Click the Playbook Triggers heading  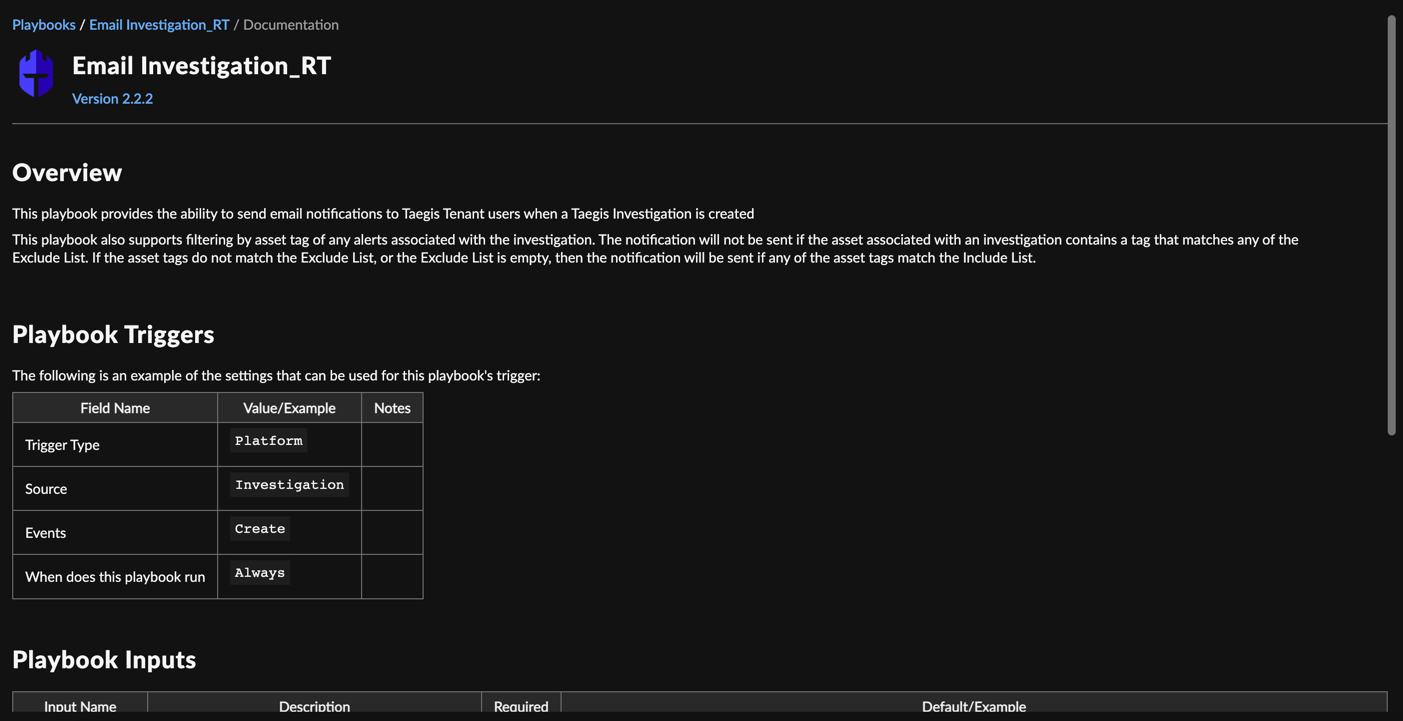pyautogui.click(x=113, y=334)
